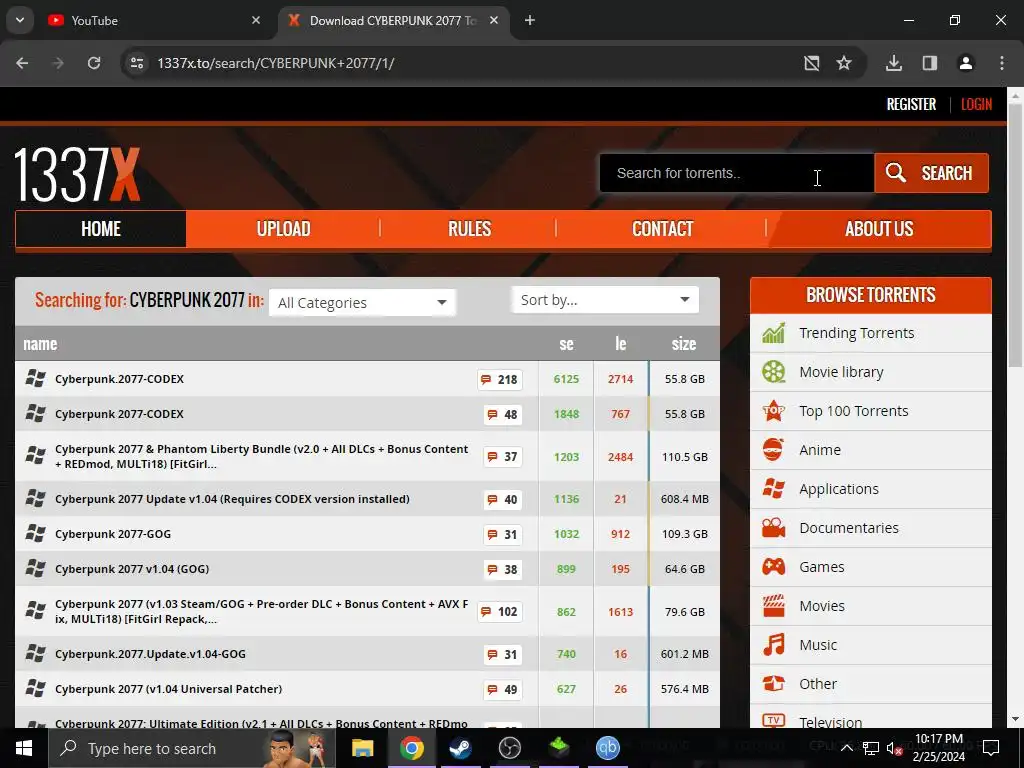Viewport: 1024px width, 768px height.
Task: Switch to the YouTube tab
Action: 154,20
